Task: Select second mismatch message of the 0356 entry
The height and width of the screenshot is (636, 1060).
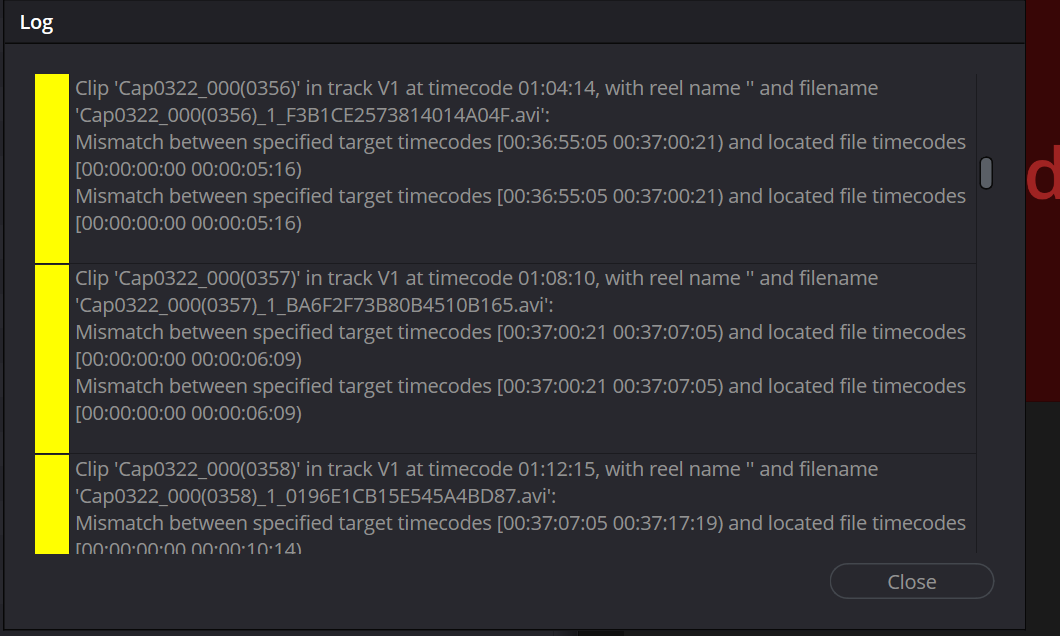Action: (521, 210)
